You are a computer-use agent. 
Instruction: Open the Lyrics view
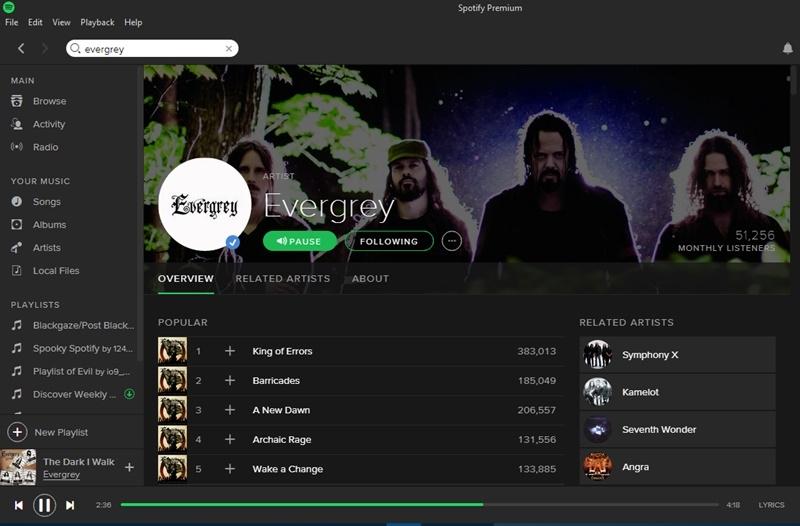click(771, 505)
